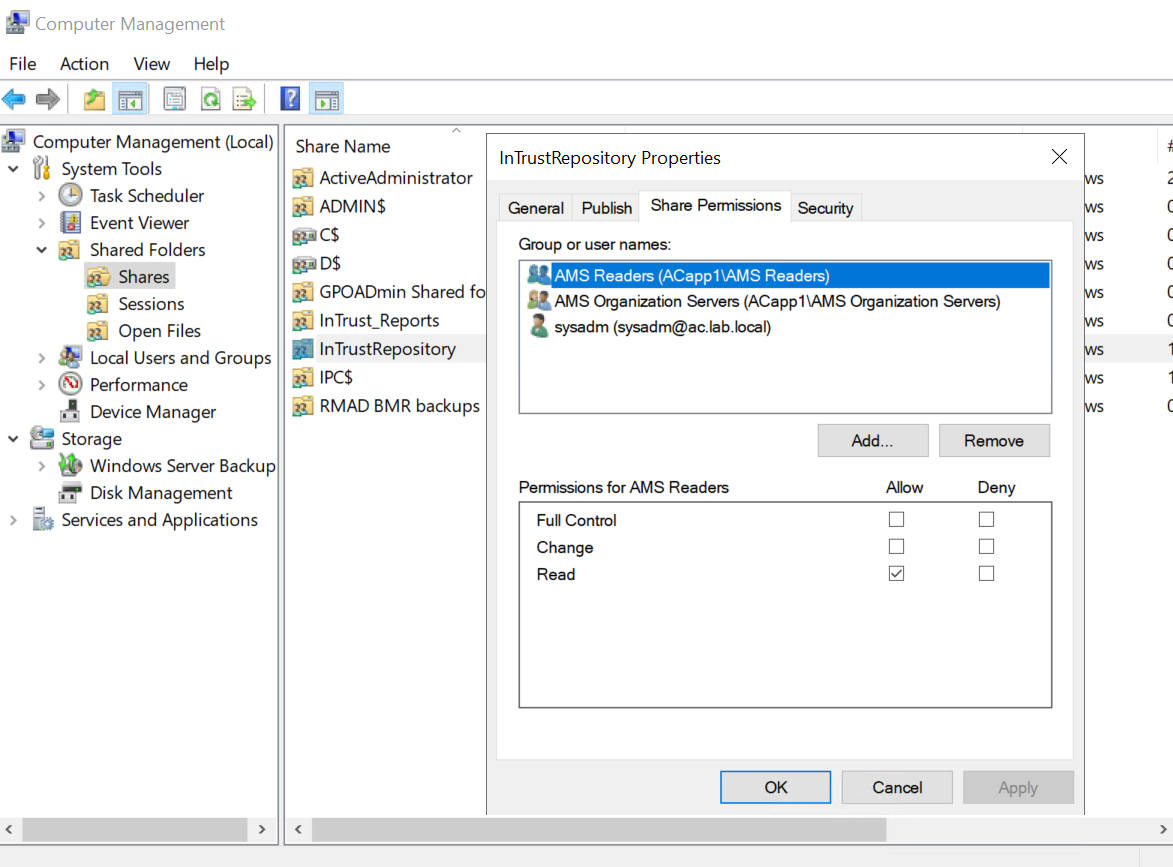Click the ADMIN$ share icon
The image size is (1173, 867).
(x=303, y=206)
